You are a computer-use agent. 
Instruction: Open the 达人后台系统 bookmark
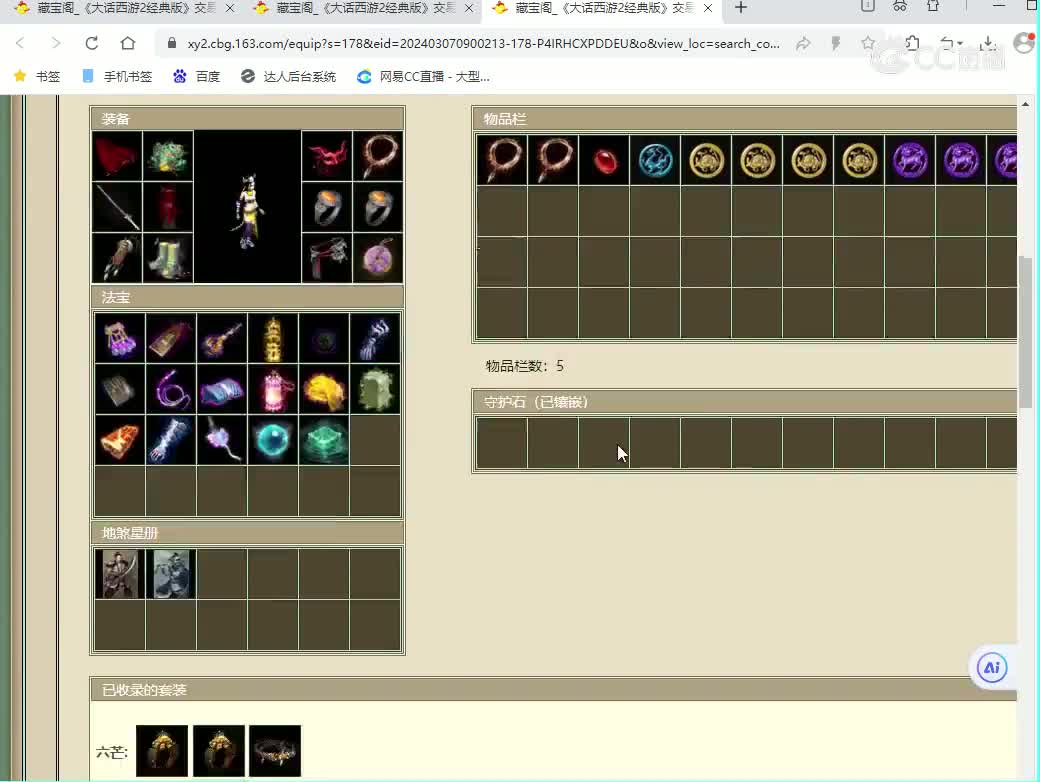(x=289, y=76)
